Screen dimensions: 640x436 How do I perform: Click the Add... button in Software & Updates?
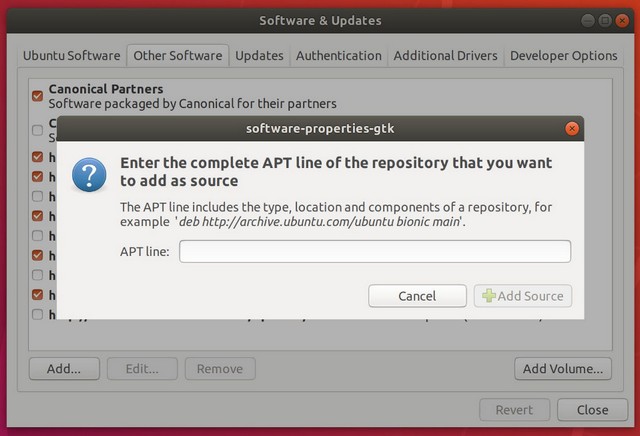[64, 369]
